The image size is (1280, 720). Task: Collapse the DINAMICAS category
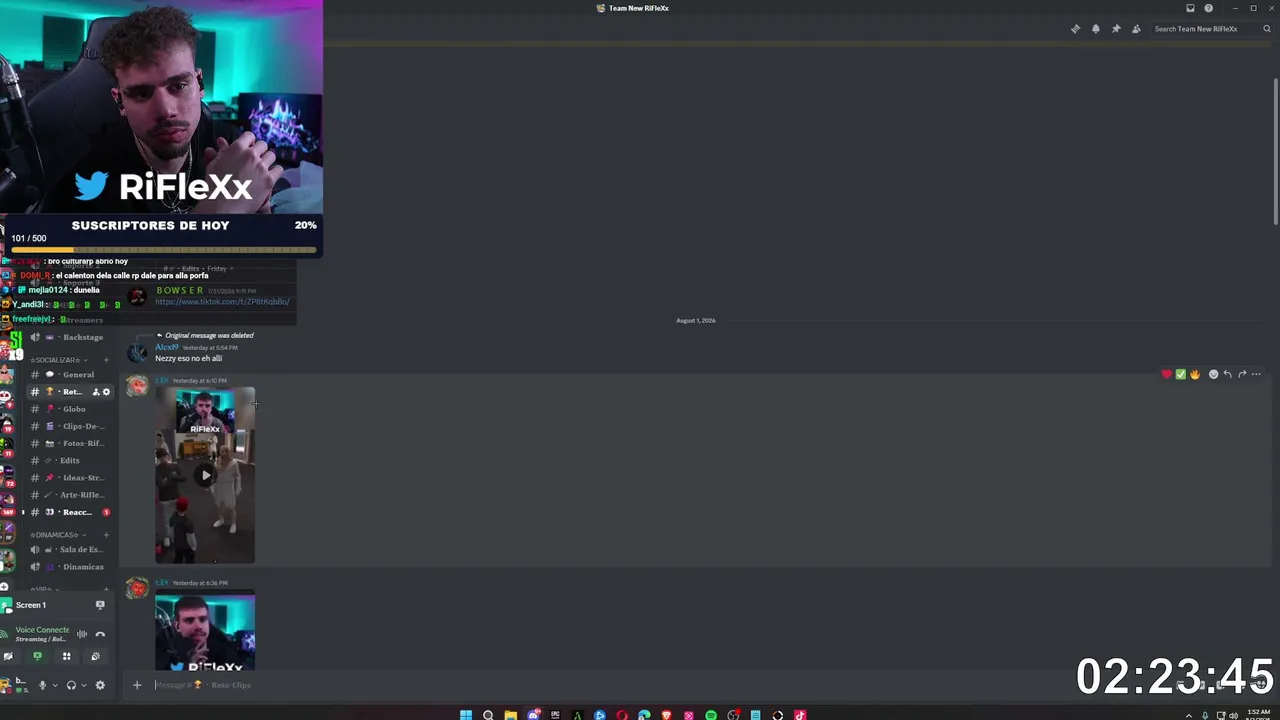click(x=56, y=535)
